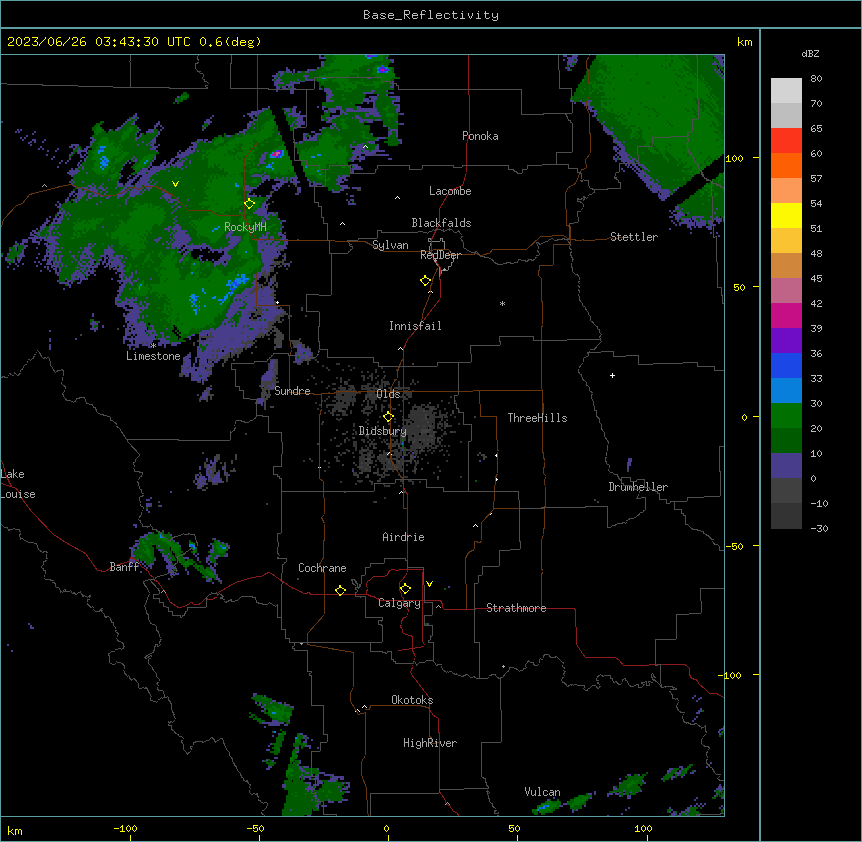Click the Innisfail city label
This screenshot has width=862, height=842.
(415, 326)
